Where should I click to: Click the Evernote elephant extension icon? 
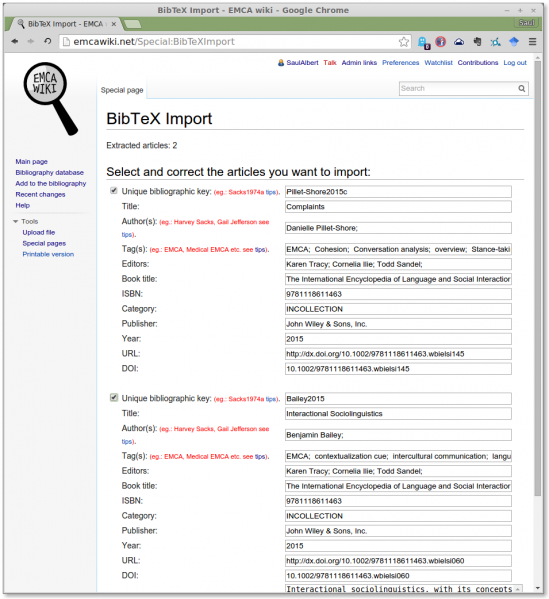point(478,42)
